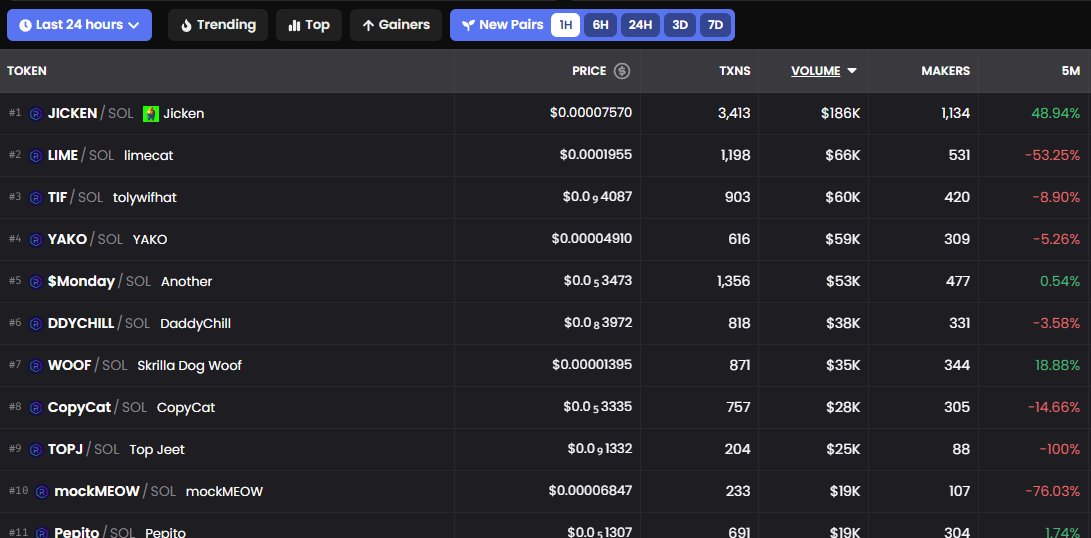Click JICKEN price $0.00007570
The image size is (1091, 538).
591,112
